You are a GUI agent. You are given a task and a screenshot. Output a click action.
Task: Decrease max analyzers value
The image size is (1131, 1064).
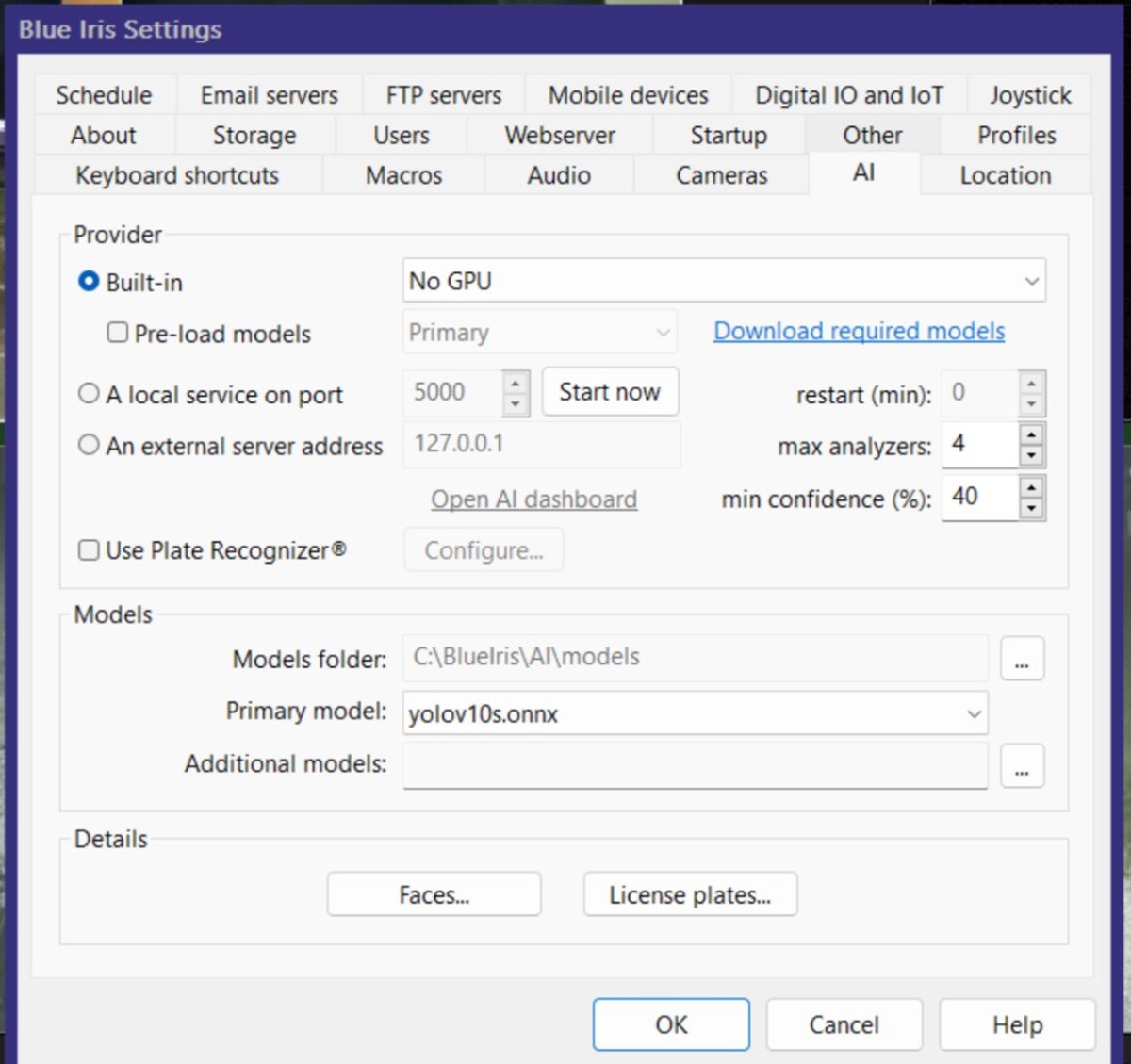click(1032, 456)
